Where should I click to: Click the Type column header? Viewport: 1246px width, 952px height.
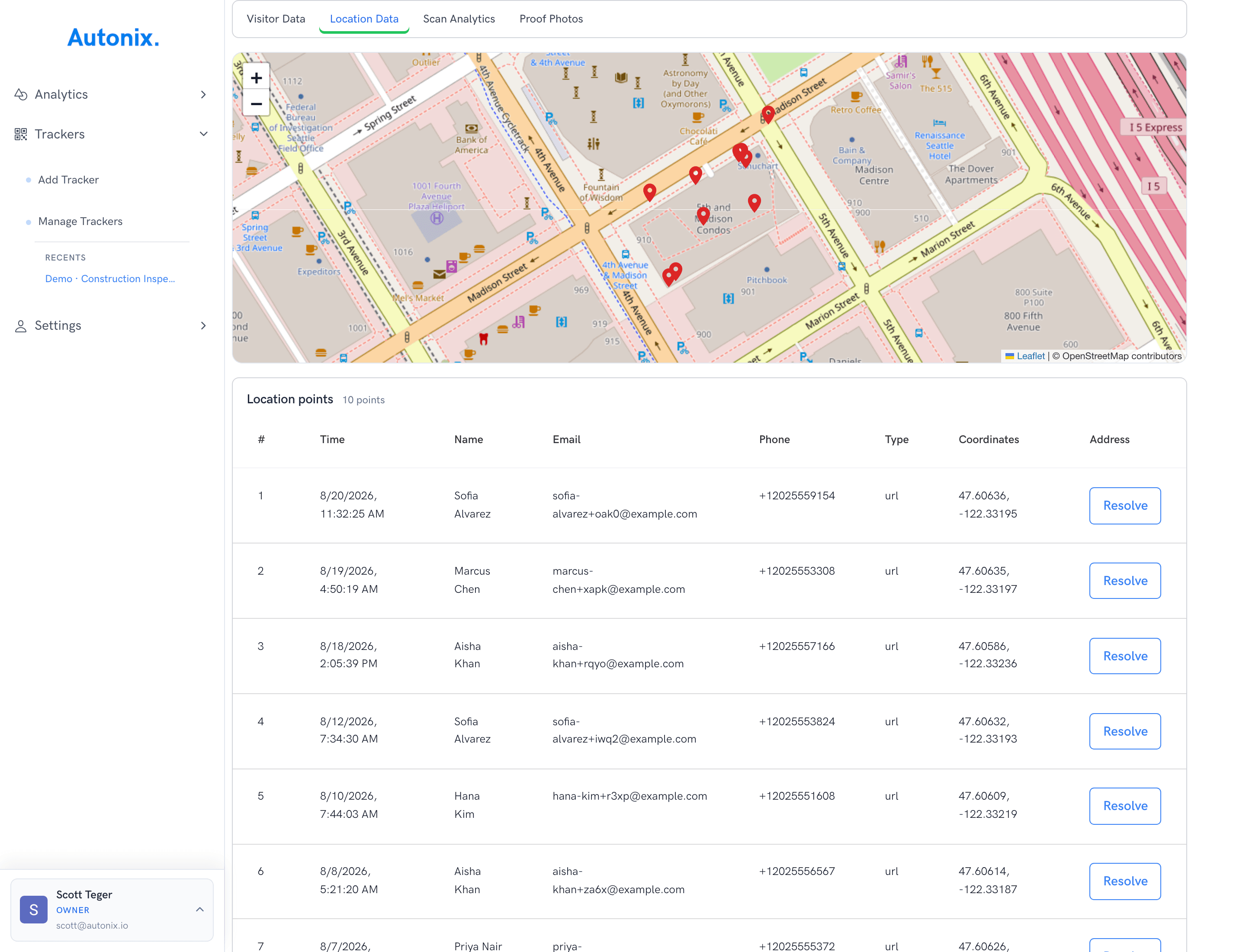point(896,440)
